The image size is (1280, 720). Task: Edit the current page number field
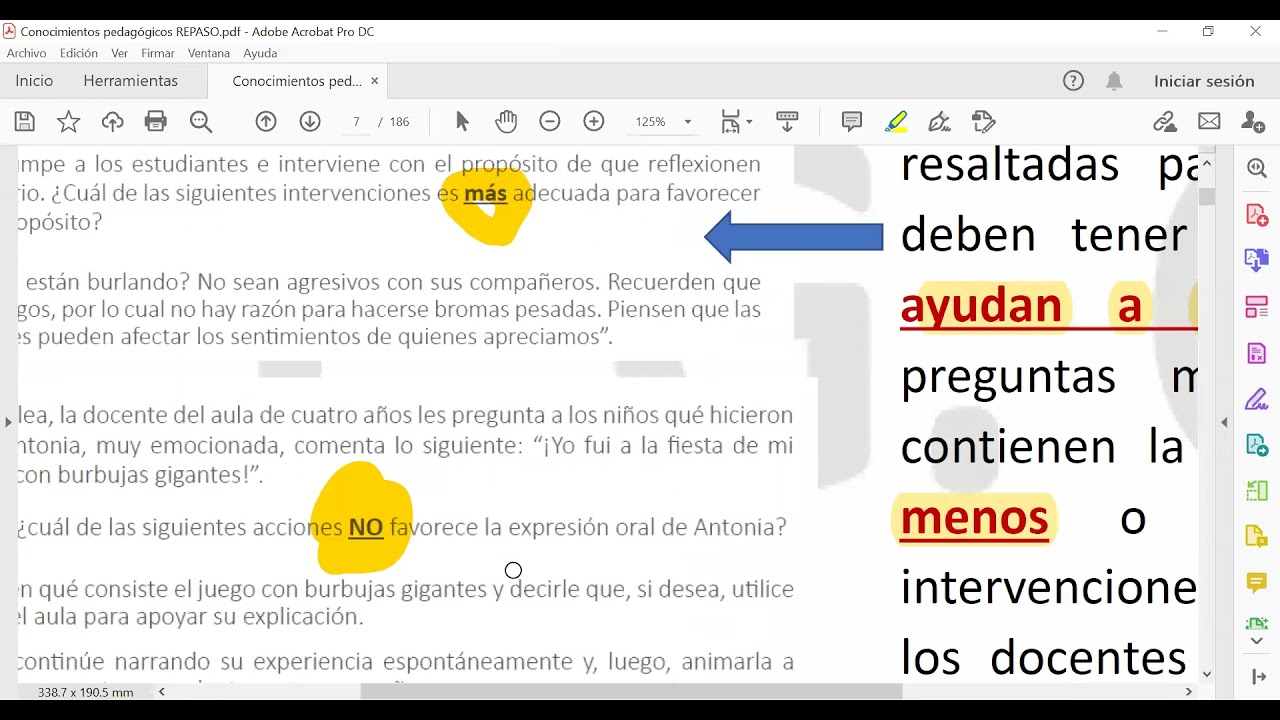tap(356, 122)
